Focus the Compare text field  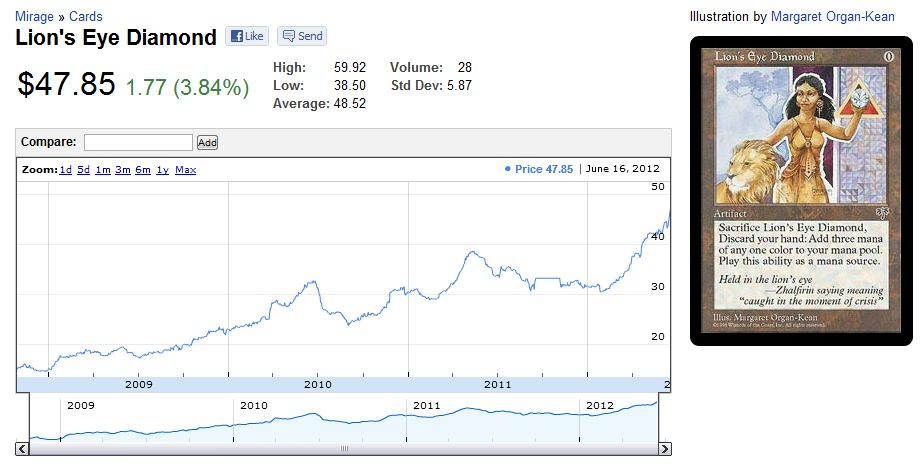(138, 143)
